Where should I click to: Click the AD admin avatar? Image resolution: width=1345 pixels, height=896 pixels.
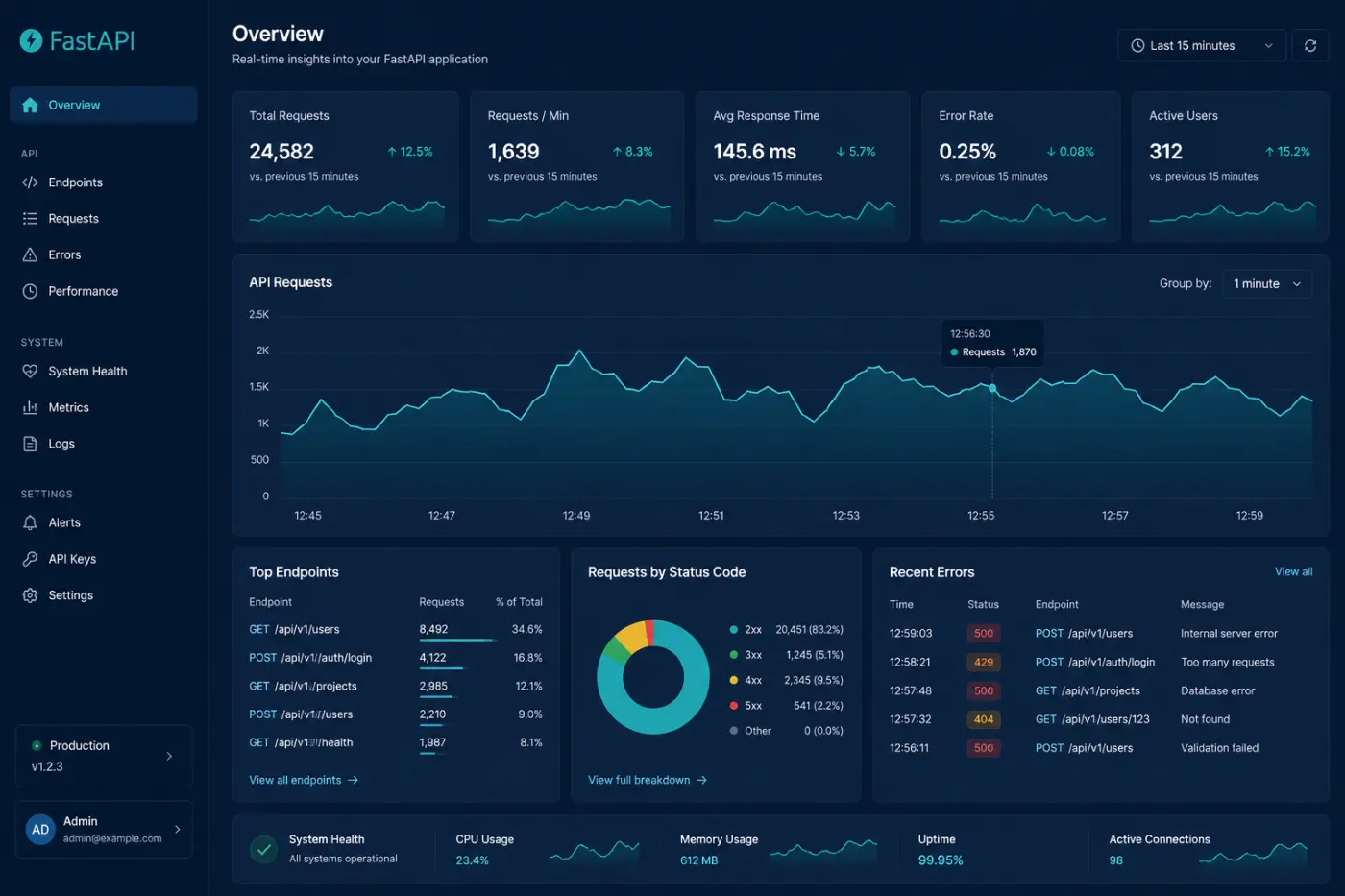point(40,829)
